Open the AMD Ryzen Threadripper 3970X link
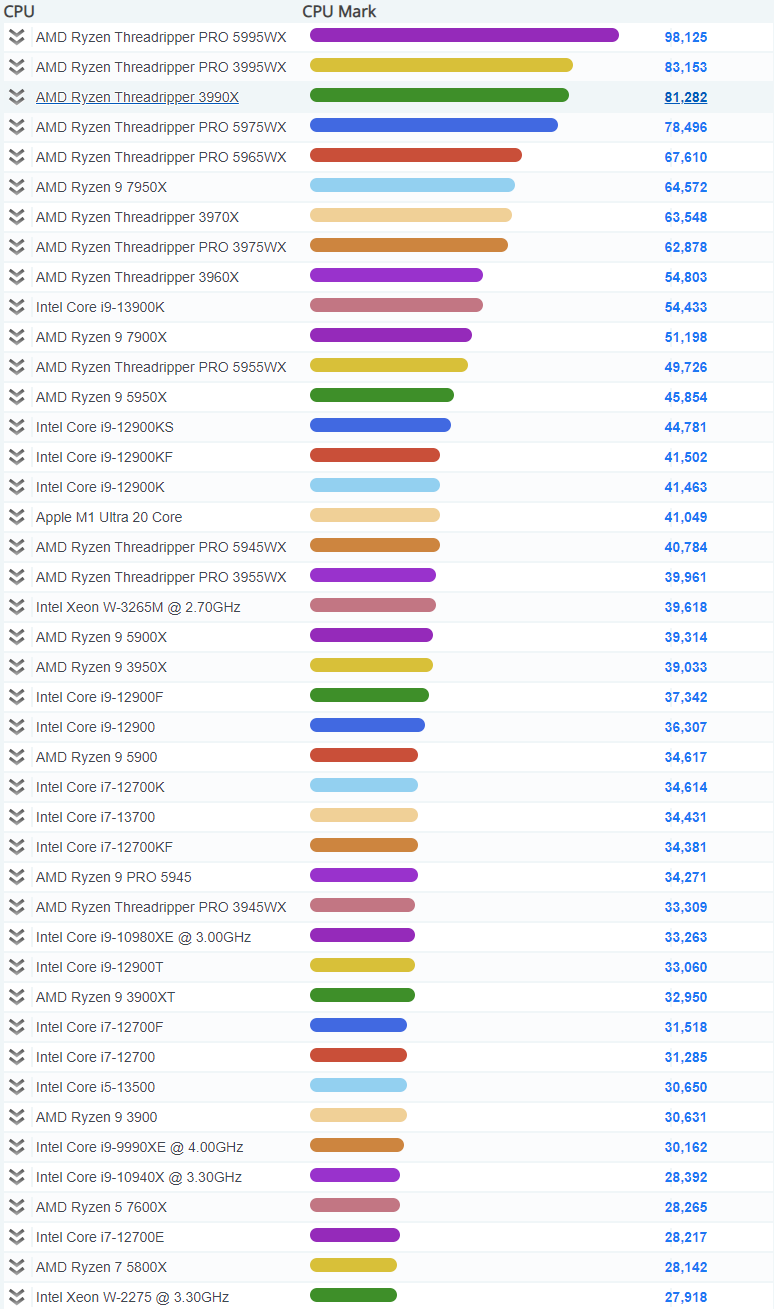 pos(137,217)
